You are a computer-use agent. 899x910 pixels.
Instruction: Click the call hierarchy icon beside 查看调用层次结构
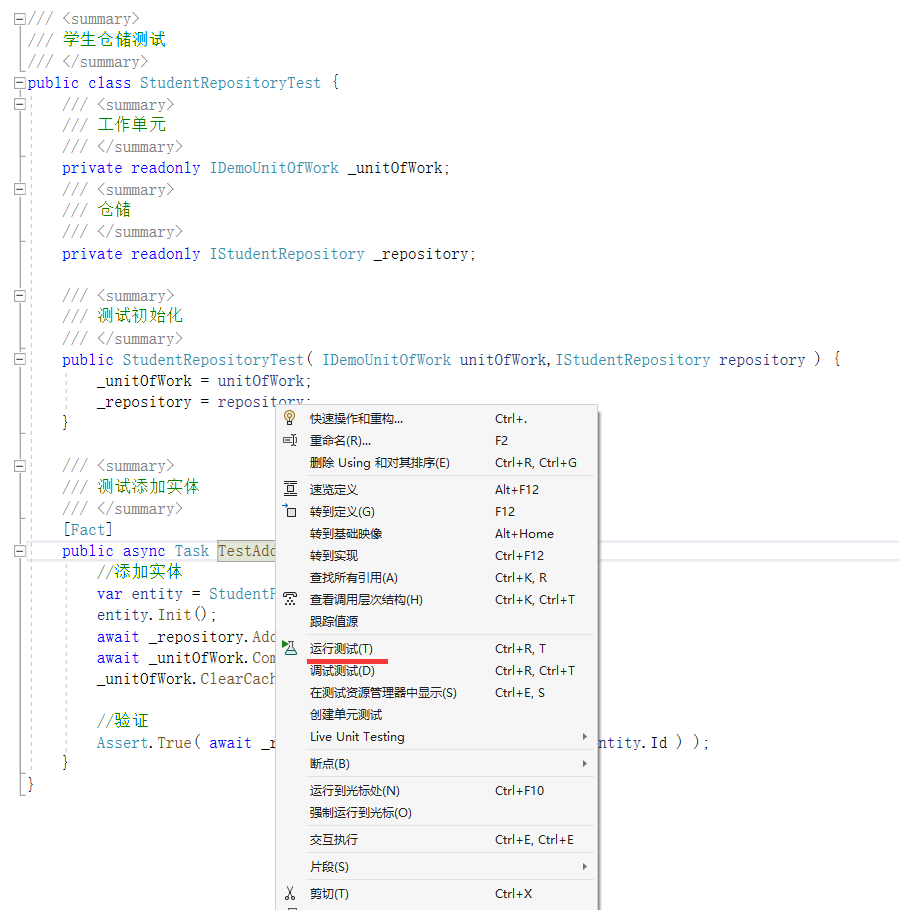290,599
